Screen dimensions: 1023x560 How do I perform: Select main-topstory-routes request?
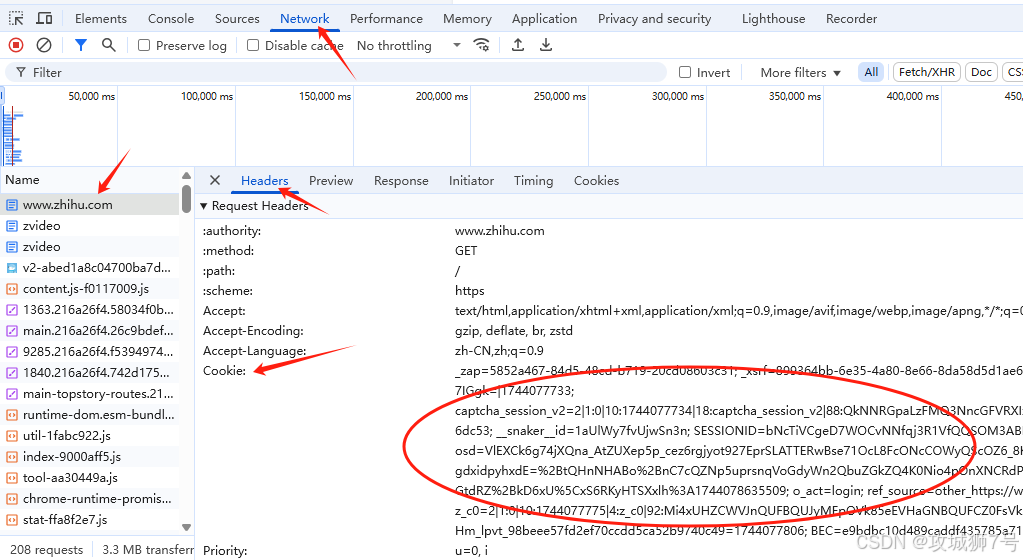coord(89,394)
